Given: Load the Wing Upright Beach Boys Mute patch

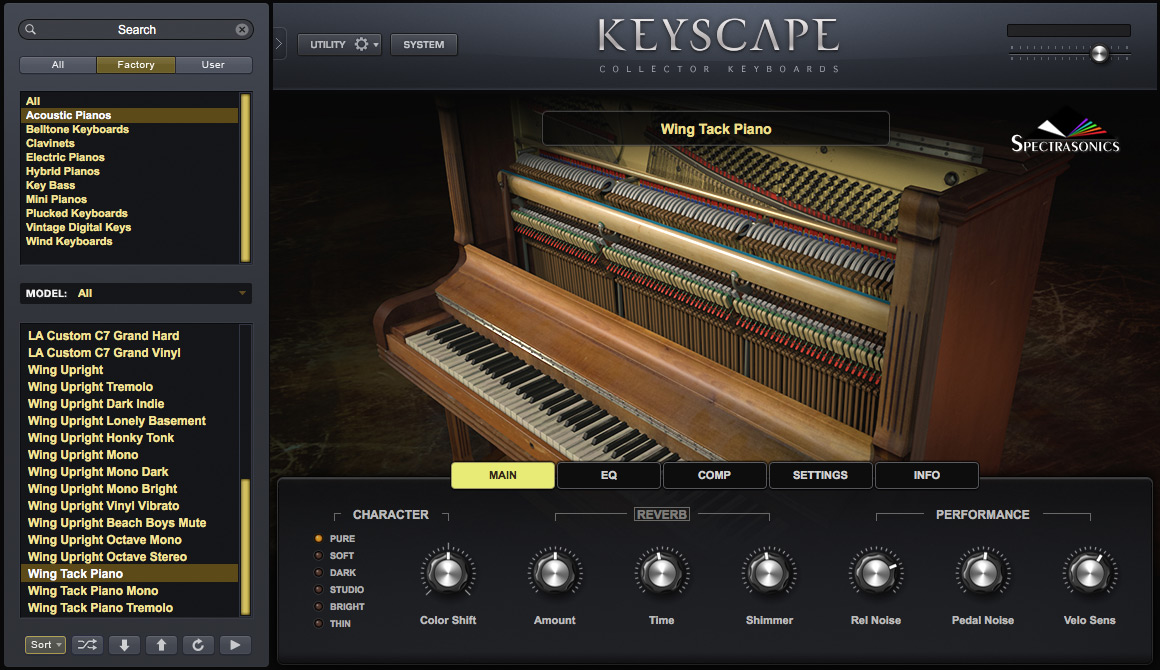Looking at the screenshot, I should (x=129, y=522).
